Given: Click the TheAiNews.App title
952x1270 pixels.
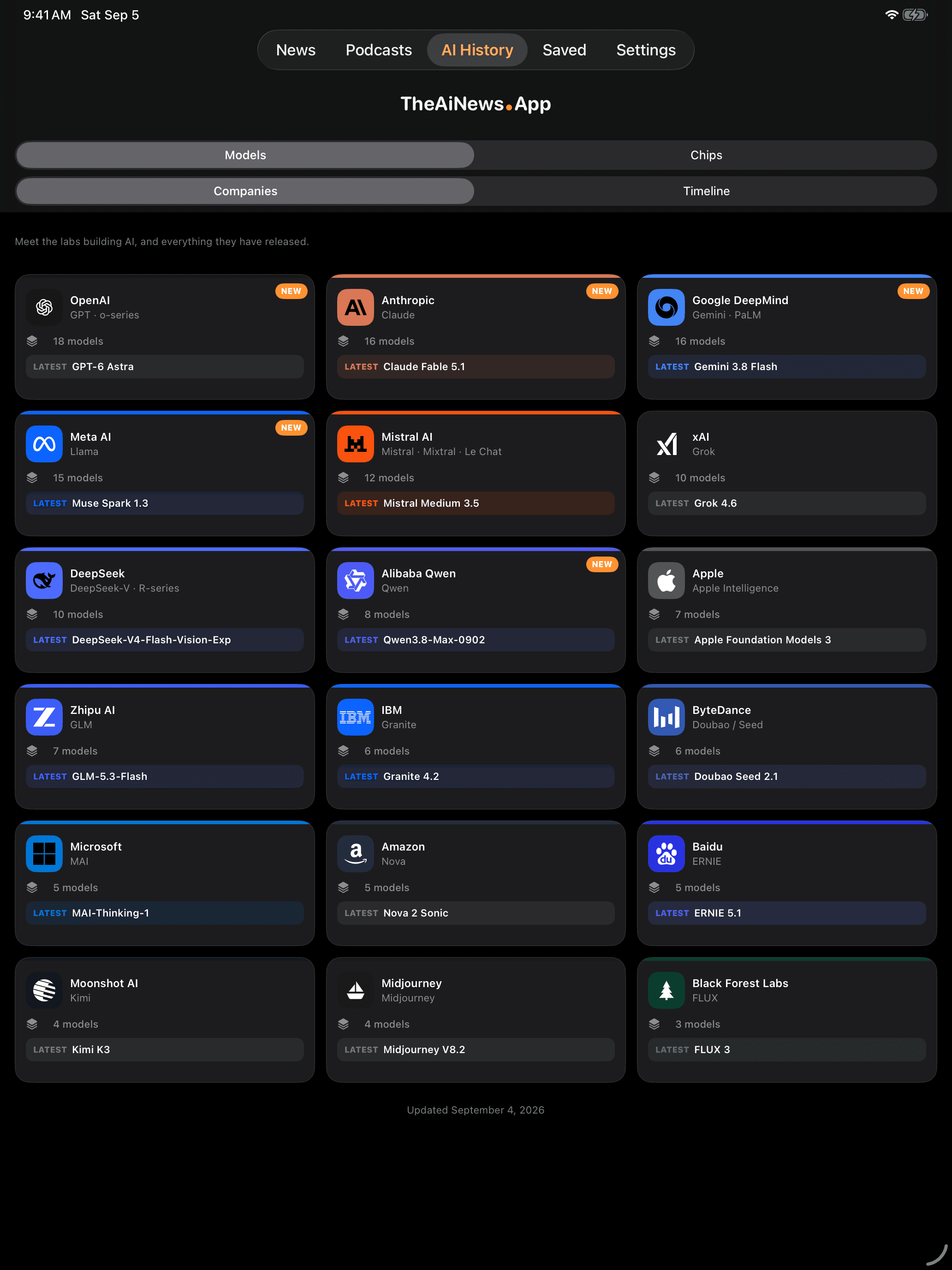Looking at the screenshot, I should tap(476, 104).
